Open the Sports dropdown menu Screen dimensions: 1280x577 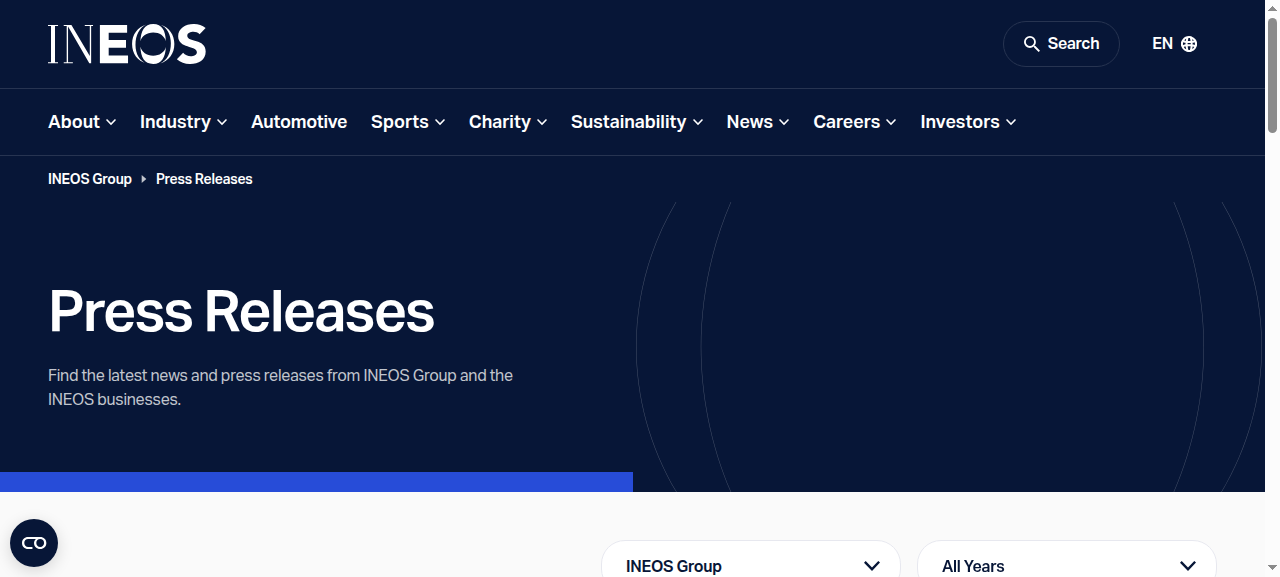[408, 122]
